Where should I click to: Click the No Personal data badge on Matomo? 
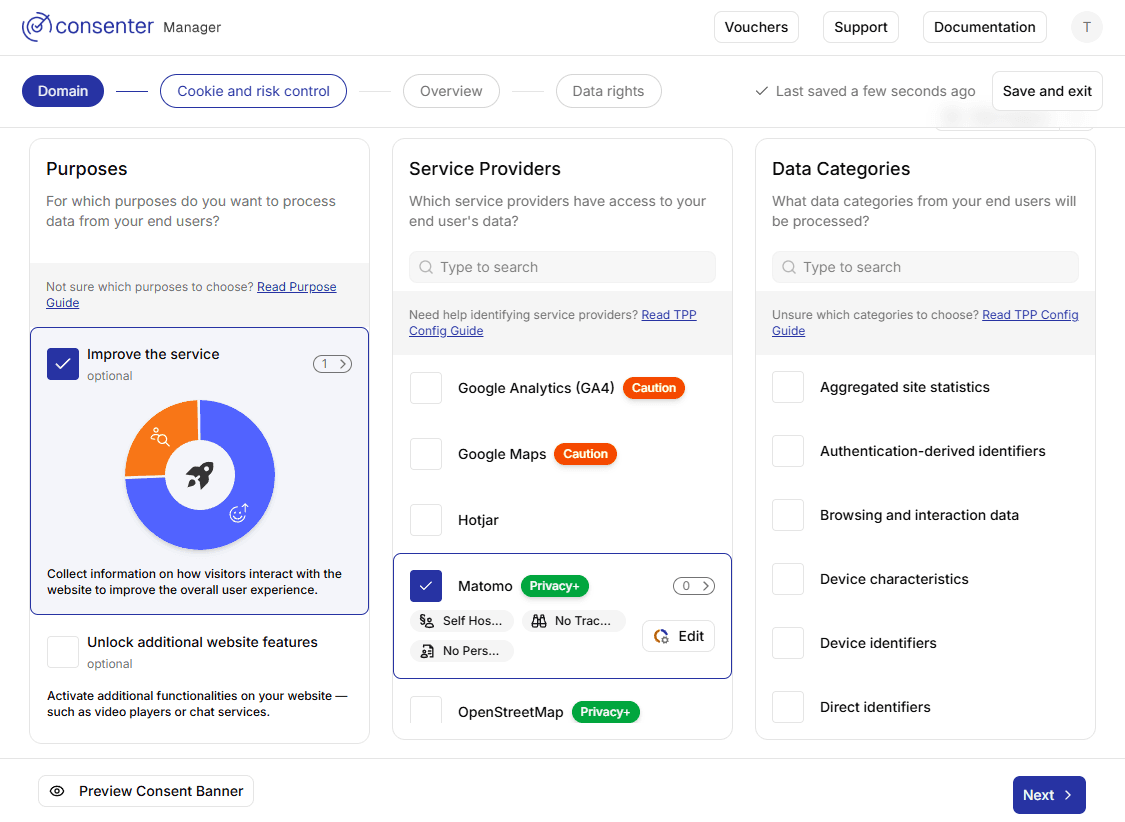point(461,651)
